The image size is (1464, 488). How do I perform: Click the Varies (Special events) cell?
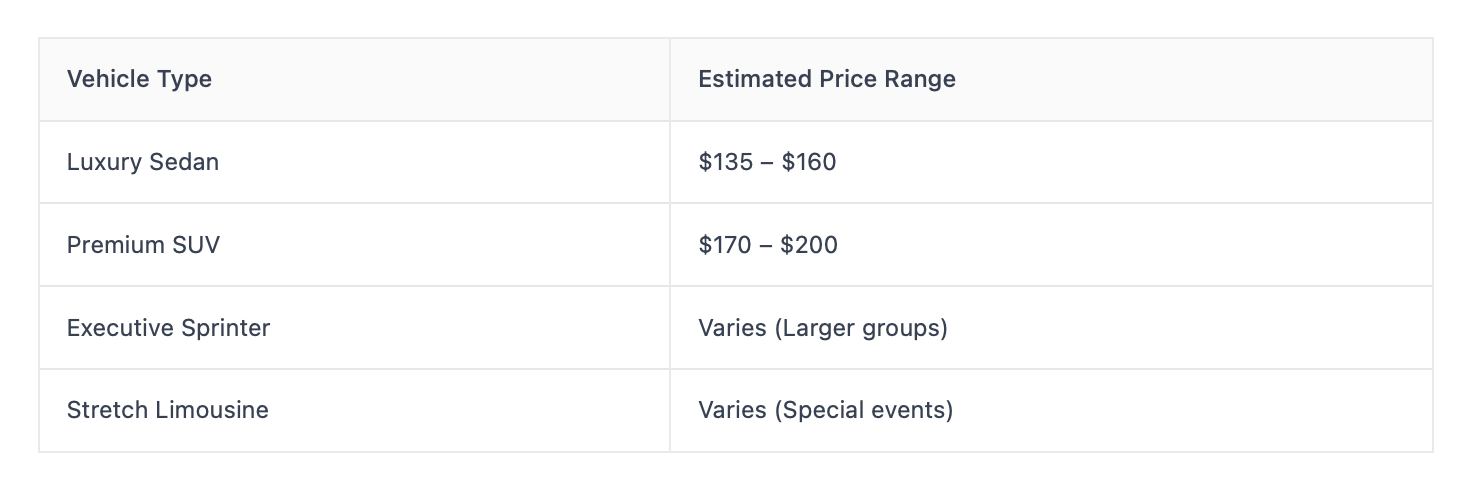(825, 410)
